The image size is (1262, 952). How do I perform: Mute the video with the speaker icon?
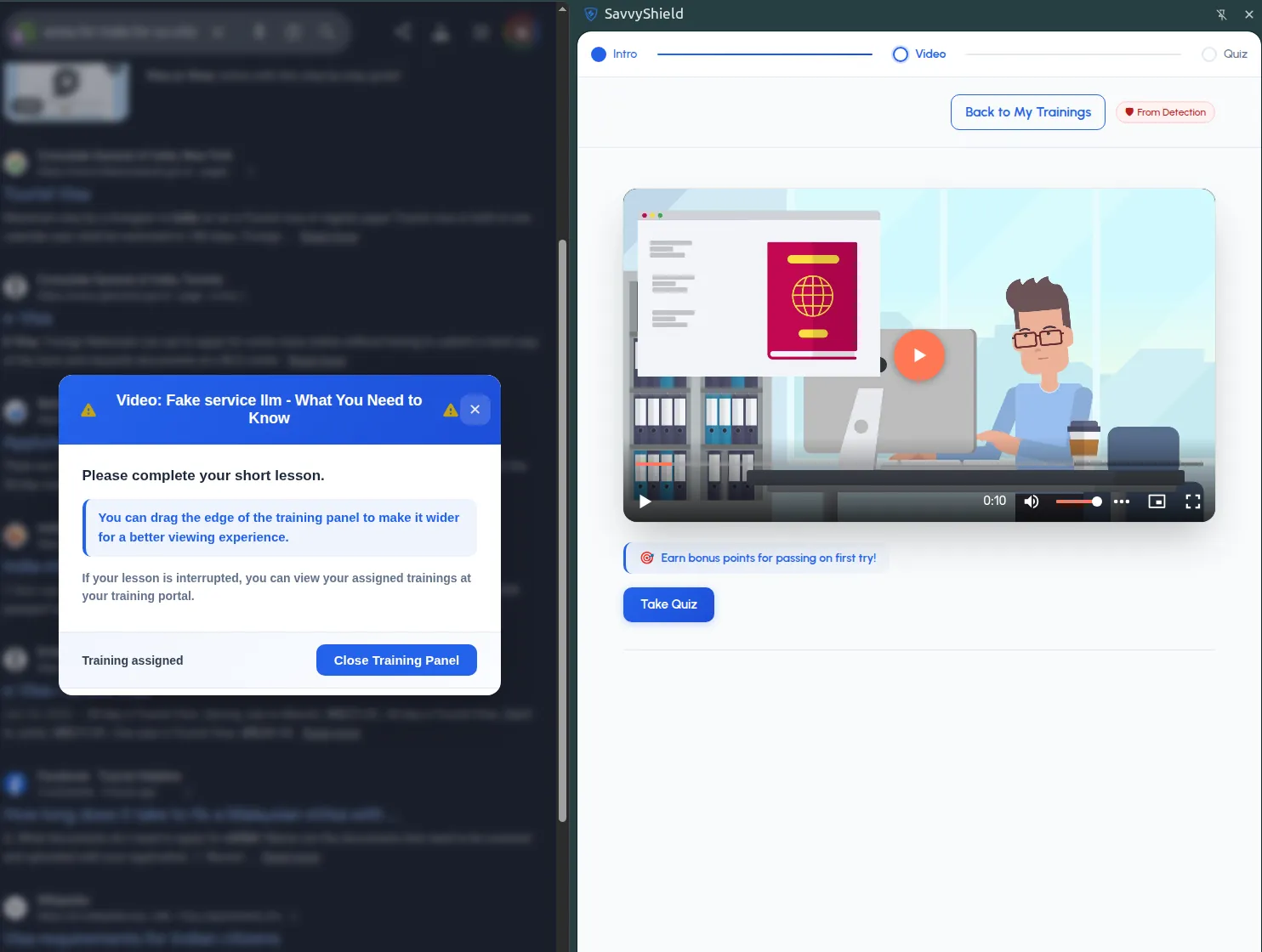coord(1032,501)
